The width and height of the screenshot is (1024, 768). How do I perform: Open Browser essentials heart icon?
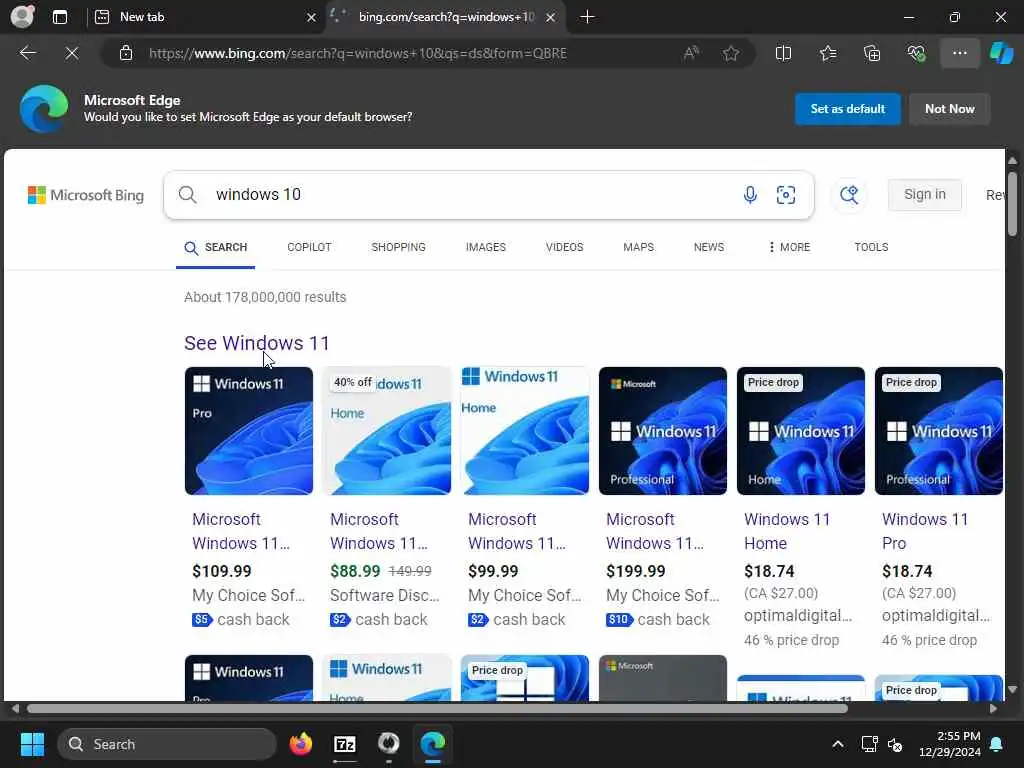click(x=916, y=53)
